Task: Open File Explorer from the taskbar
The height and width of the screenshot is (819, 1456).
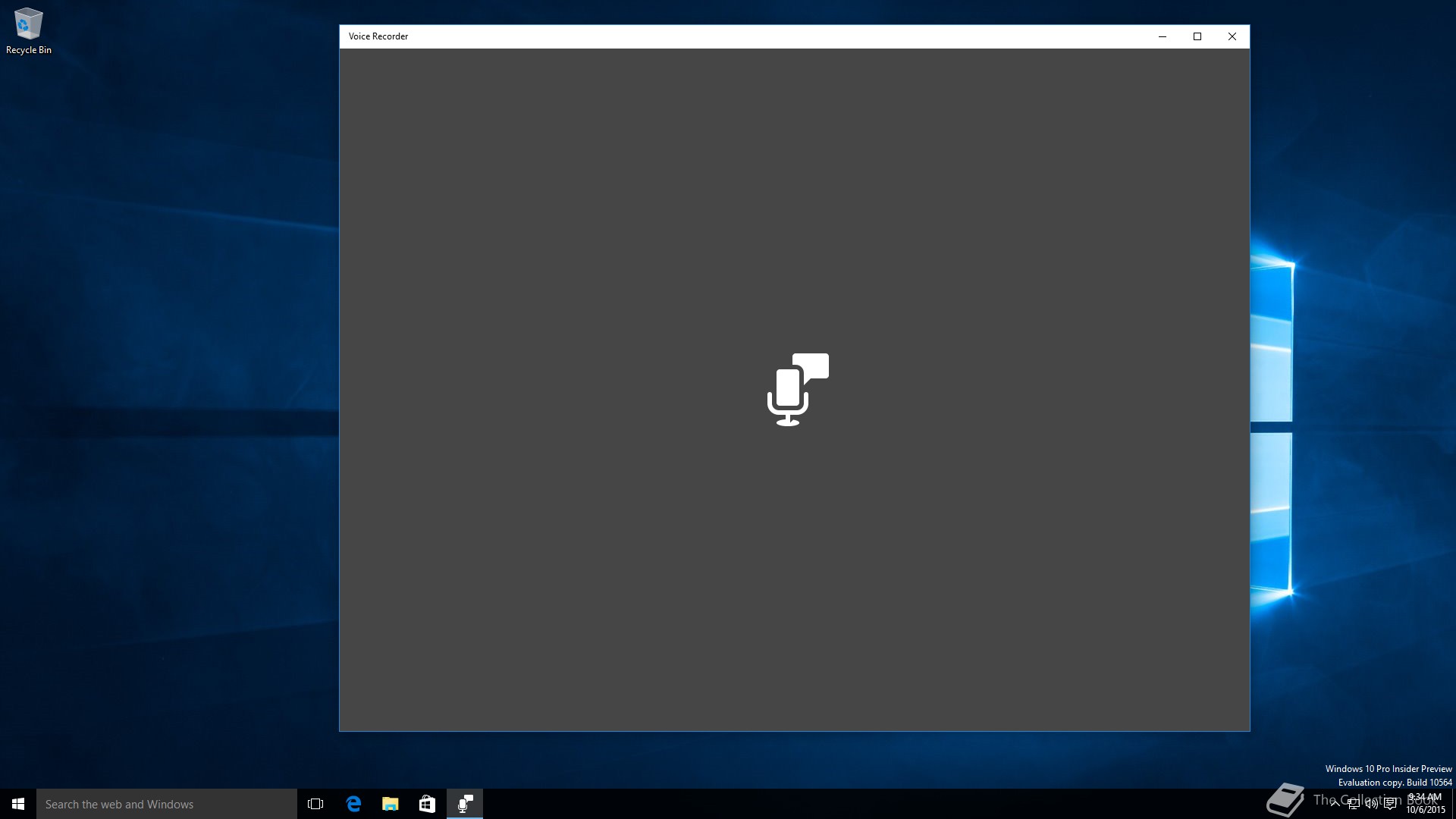Action: (391, 804)
